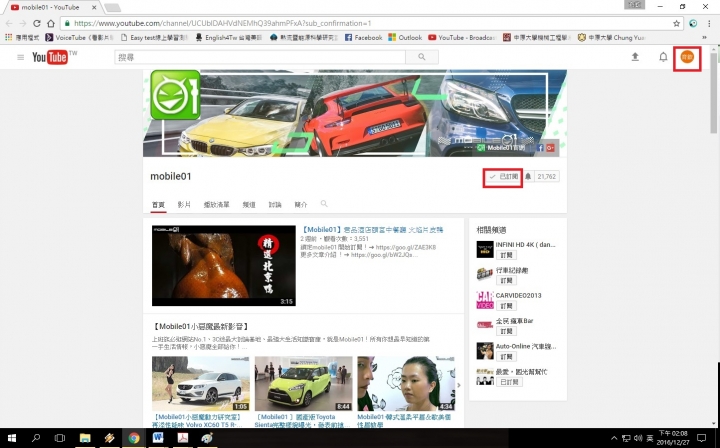
Task: Open the upload video arrow icon
Action: (635, 57)
